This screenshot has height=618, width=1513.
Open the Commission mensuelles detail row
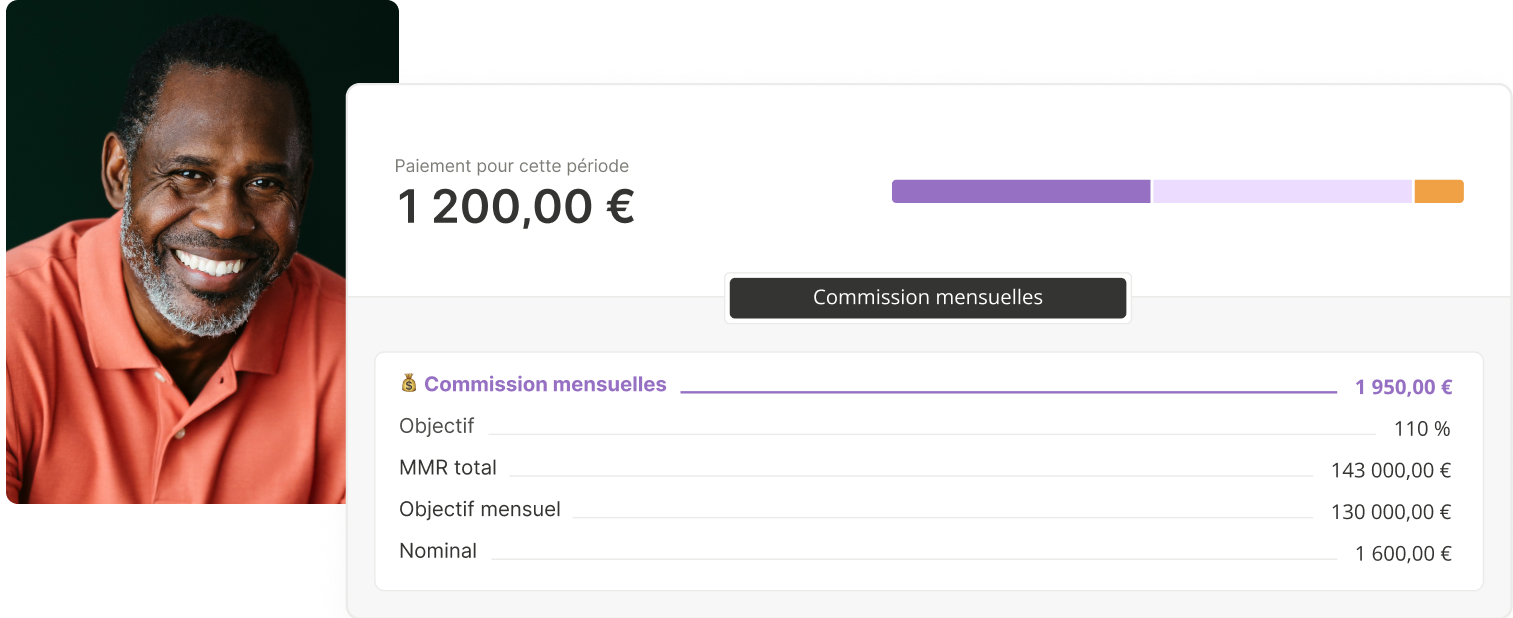click(x=545, y=384)
